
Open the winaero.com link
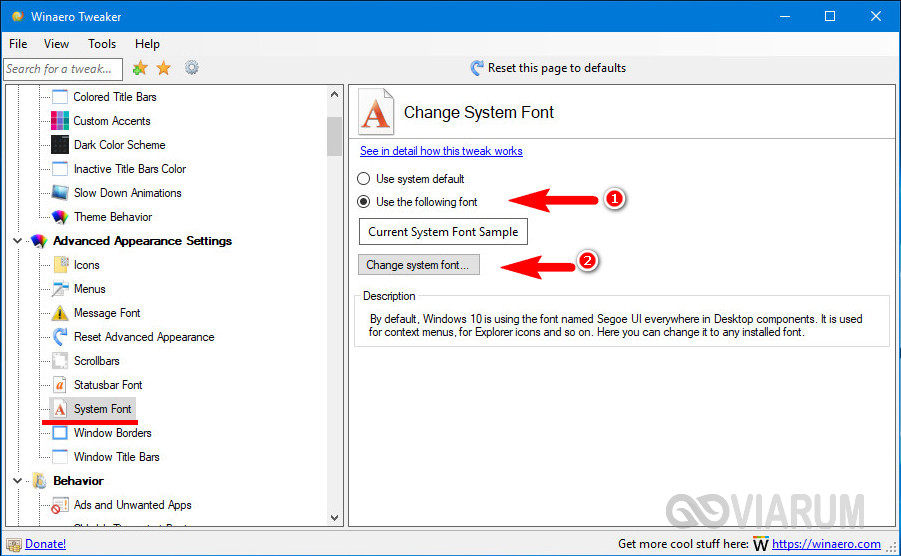tap(826, 544)
